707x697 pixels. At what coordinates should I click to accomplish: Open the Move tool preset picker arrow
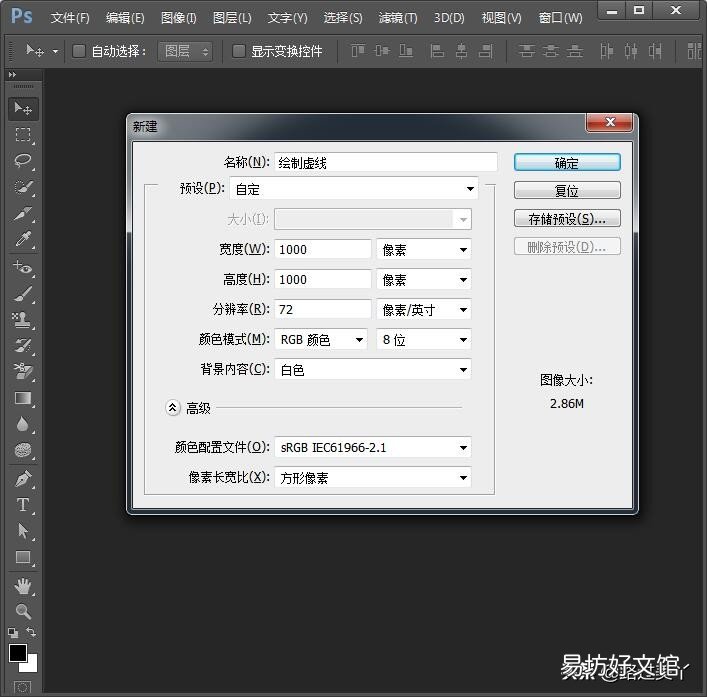click(x=55, y=51)
